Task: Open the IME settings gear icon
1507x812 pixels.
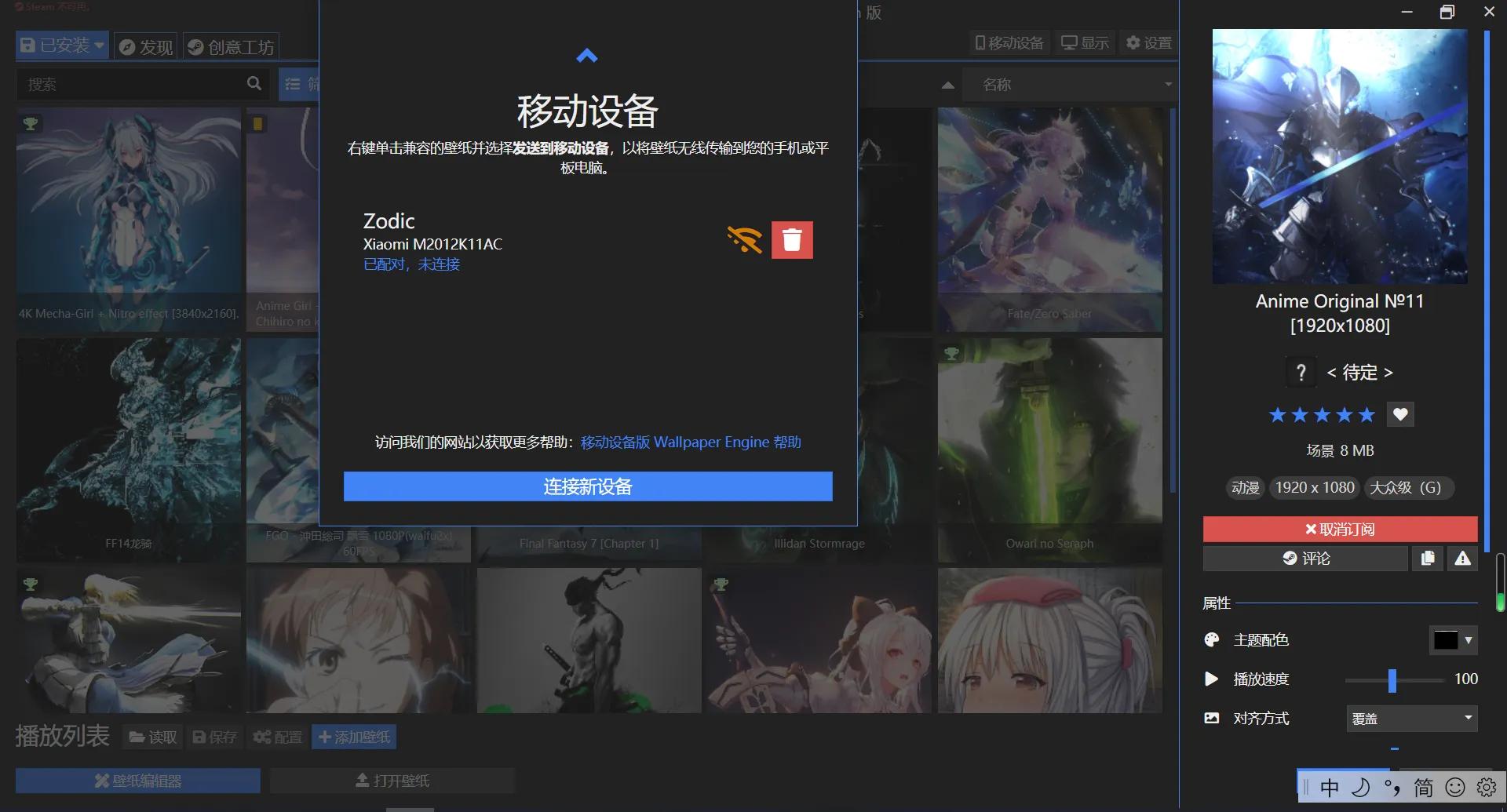Action: (x=1487, y=787)
